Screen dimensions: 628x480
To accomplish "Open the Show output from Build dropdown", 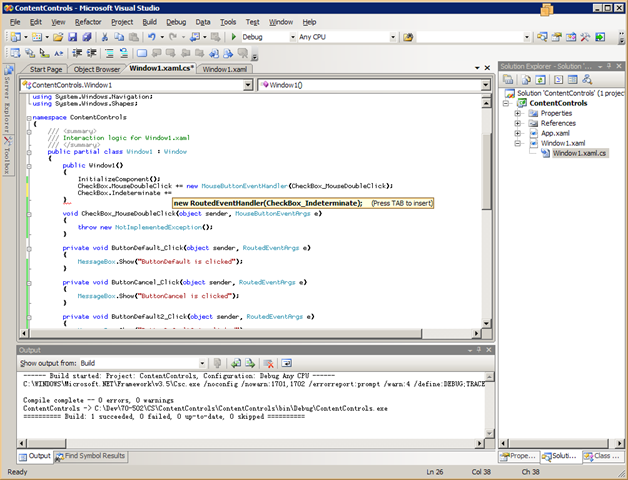I will pyautogui.click(x=202, y=363).
